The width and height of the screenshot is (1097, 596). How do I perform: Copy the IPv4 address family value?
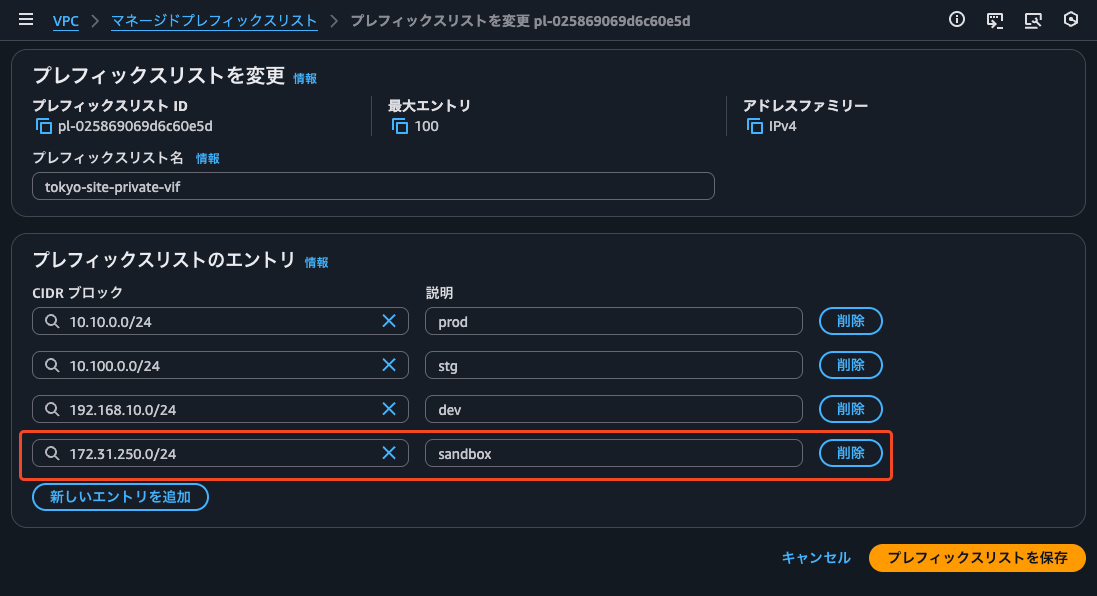754,126
